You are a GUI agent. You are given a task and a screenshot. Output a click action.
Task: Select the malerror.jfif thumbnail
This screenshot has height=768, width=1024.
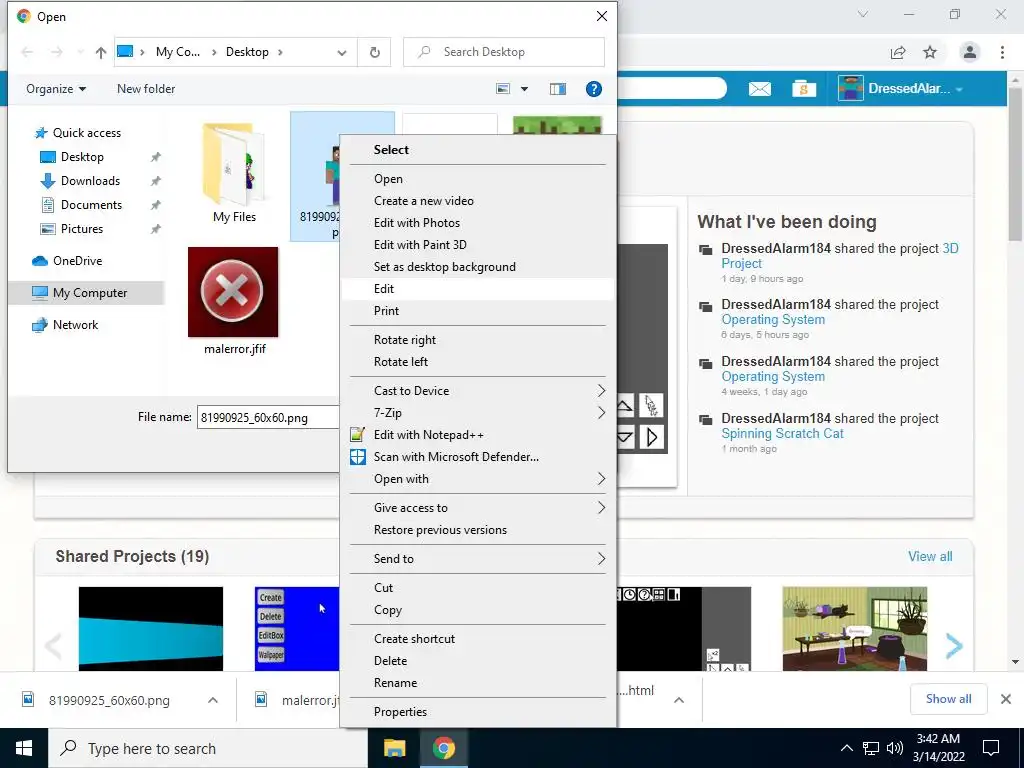pyautogui.click(x=233, y=292)
